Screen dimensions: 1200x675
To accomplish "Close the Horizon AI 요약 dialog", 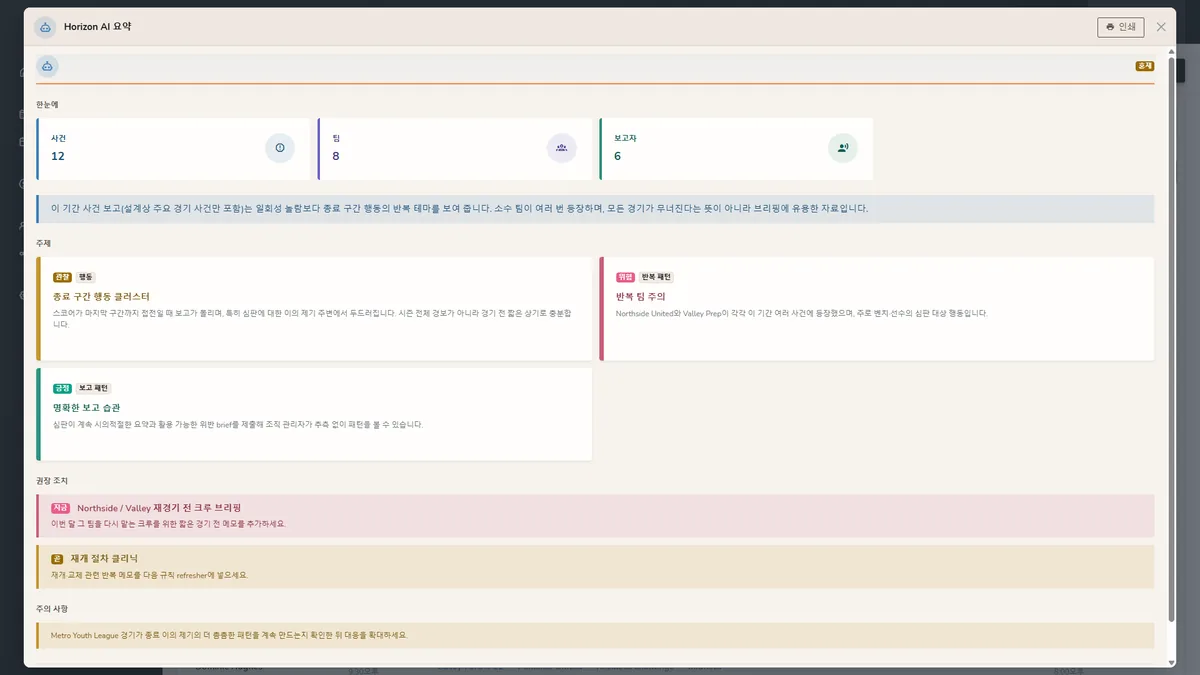I will point(1161,27).
